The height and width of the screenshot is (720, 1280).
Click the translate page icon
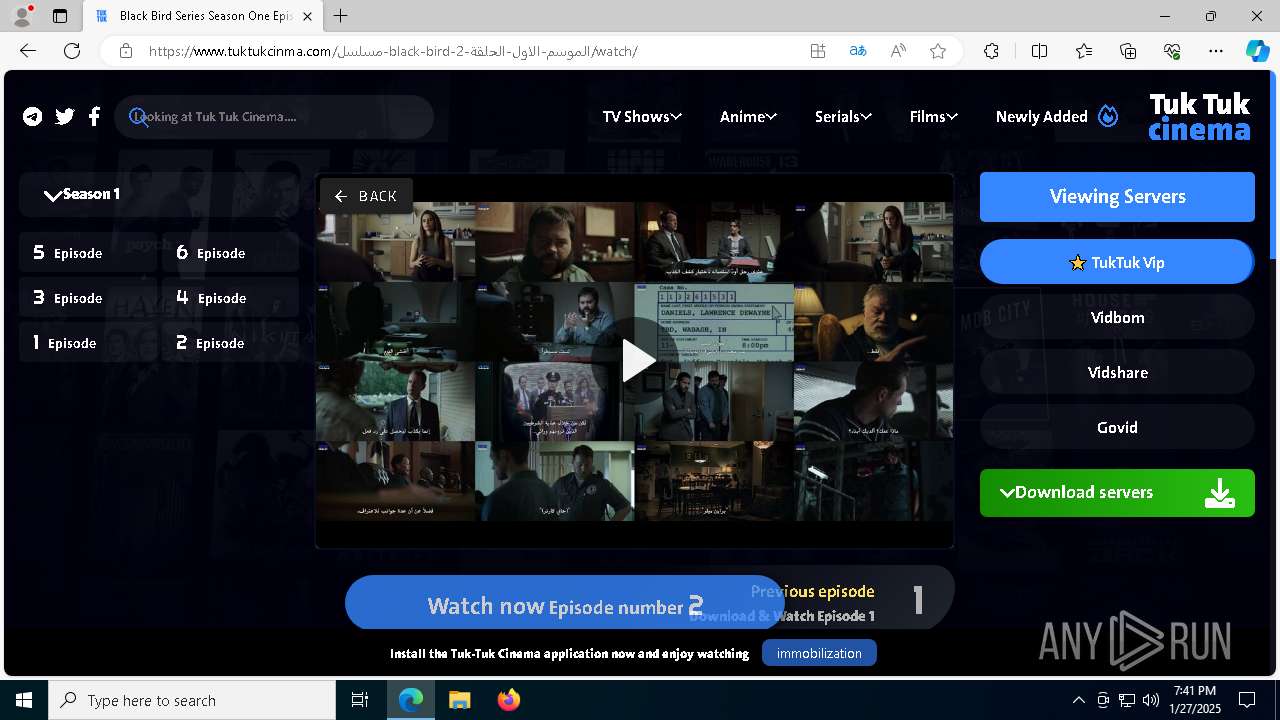[x=858, y=51]
